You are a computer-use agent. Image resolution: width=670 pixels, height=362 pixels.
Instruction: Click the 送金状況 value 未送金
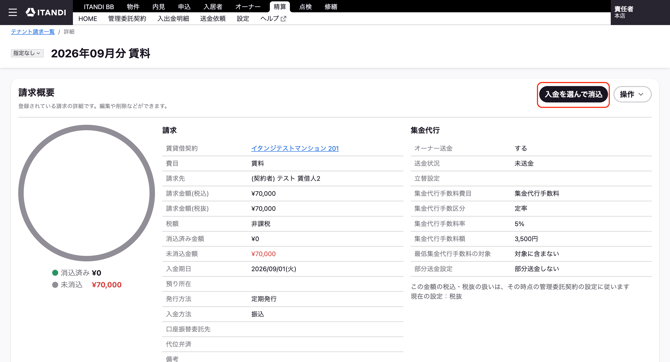click(x=524, y=163)
